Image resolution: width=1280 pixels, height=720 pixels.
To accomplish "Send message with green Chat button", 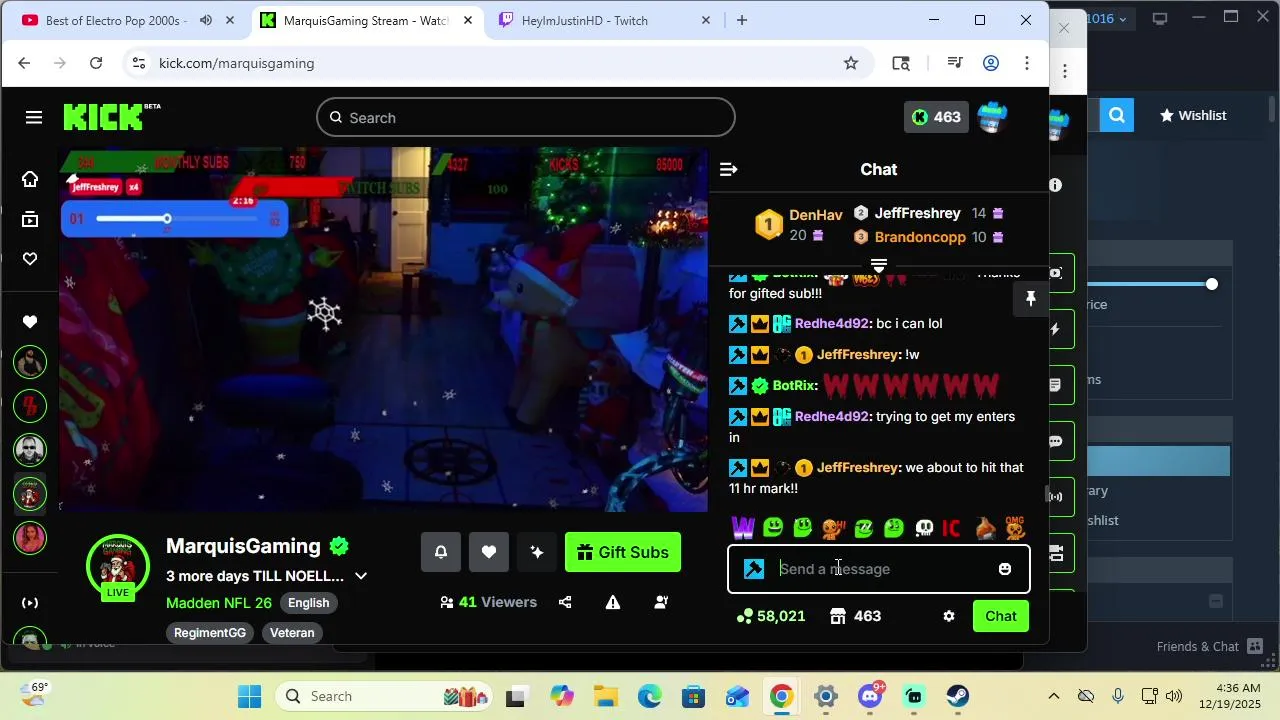I will point(1001,616).
